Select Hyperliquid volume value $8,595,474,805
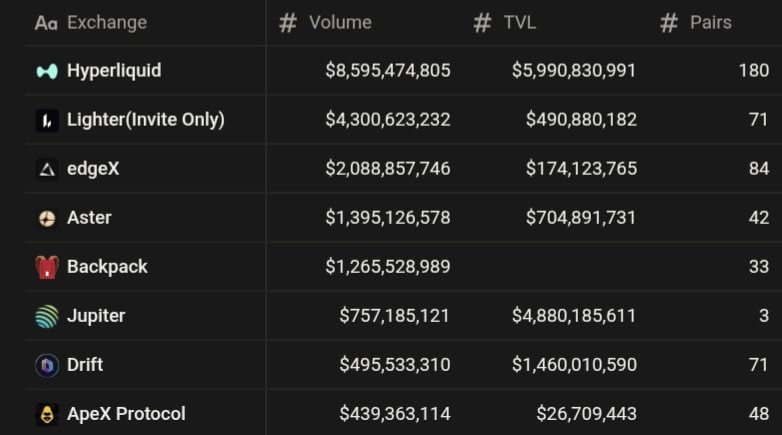This screenshot has height=435, width=782. point(388,70)
